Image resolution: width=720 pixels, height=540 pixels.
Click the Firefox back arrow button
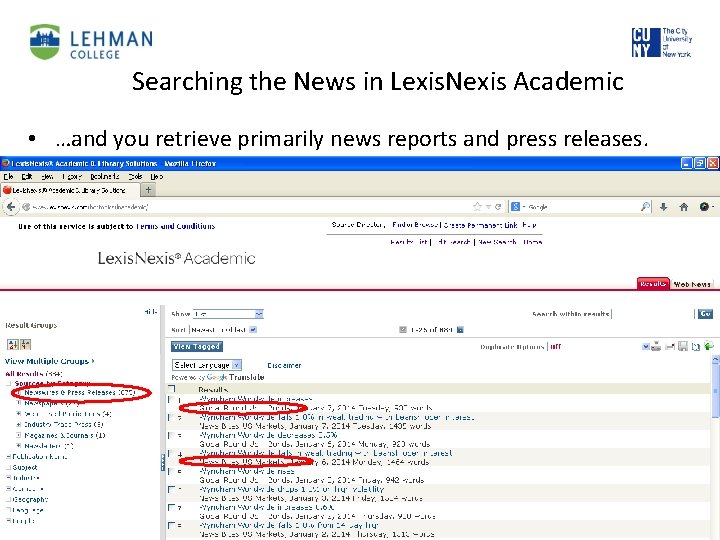[x=10, y=207]
